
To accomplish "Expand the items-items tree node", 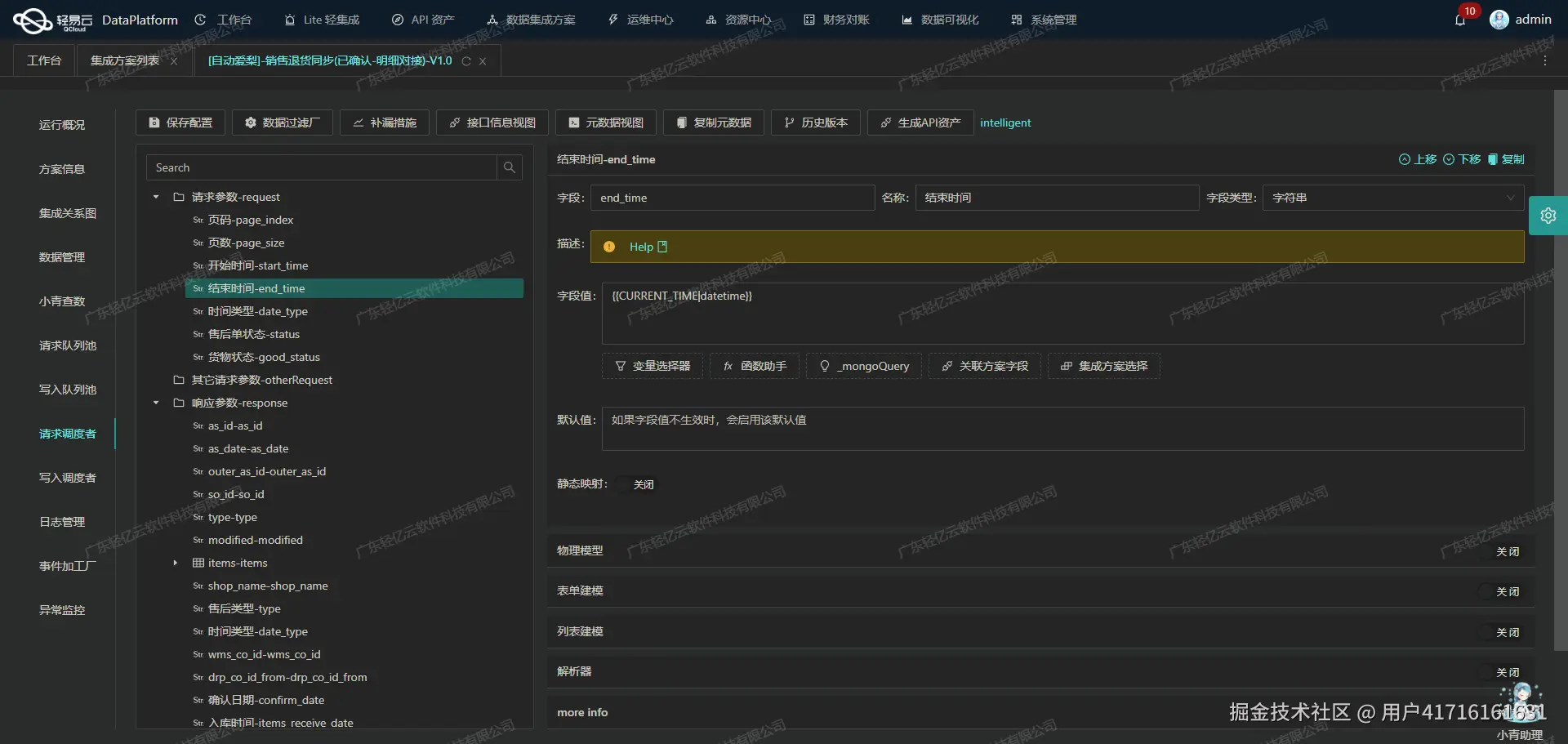I will pos(175,563).
